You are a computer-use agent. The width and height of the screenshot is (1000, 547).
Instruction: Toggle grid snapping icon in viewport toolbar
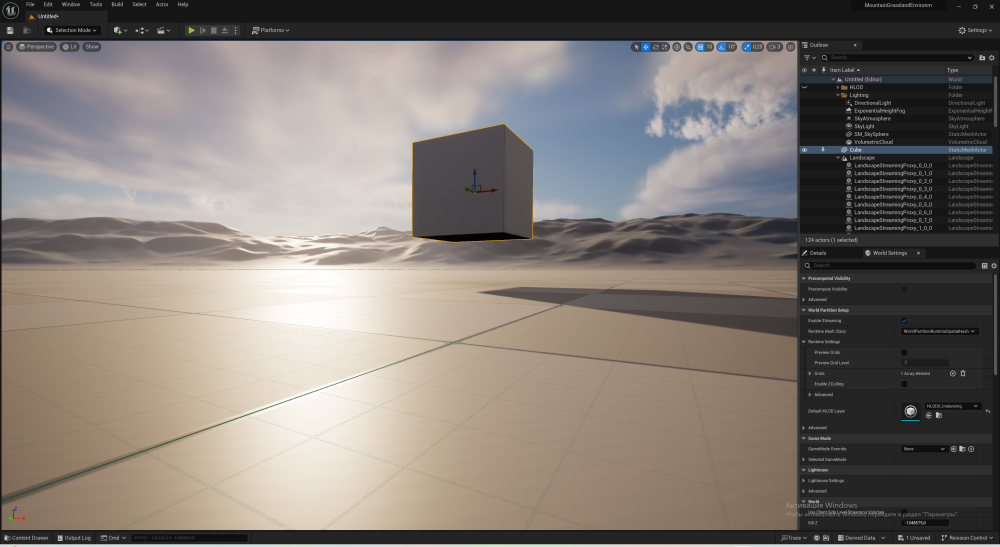tap(700, 47)
